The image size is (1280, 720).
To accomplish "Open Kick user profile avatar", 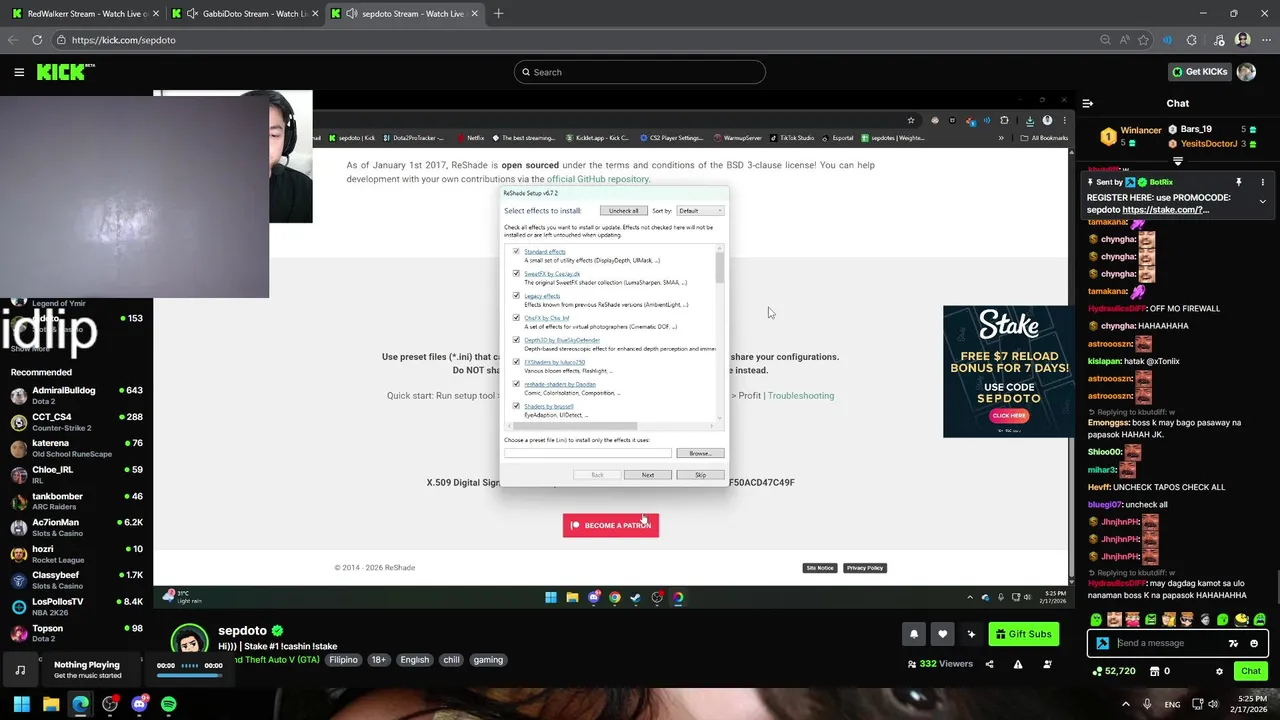I will (x=1246, y=72).
